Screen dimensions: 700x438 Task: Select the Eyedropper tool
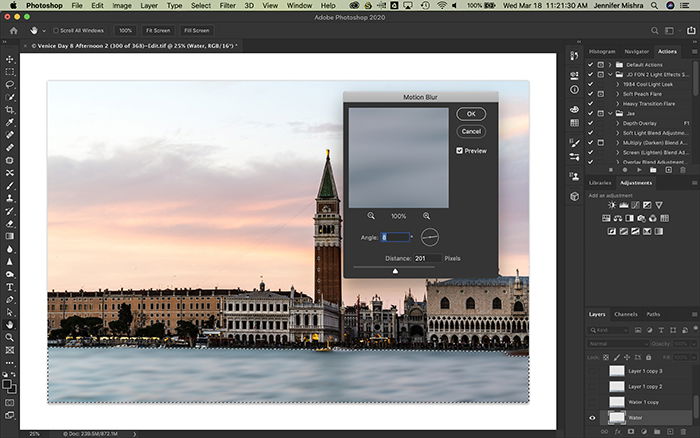coord(9,122)
